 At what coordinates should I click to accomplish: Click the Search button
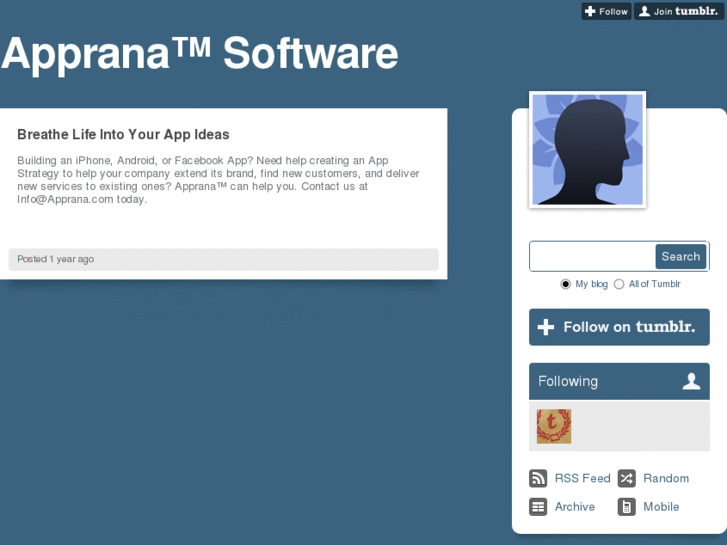point(681,256)
